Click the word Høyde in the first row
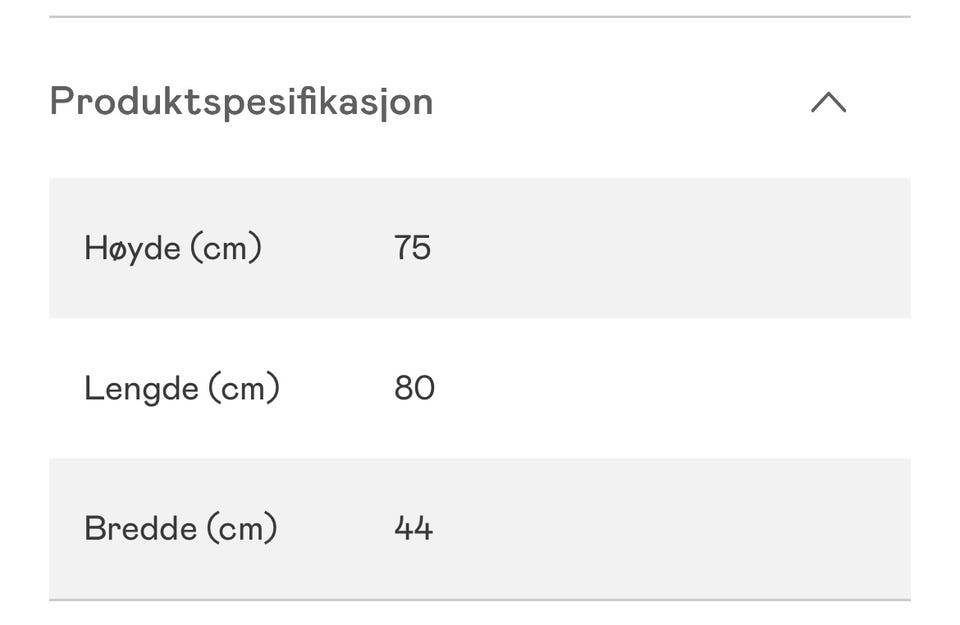The image size is (960, 625). (x=132, y=249)
